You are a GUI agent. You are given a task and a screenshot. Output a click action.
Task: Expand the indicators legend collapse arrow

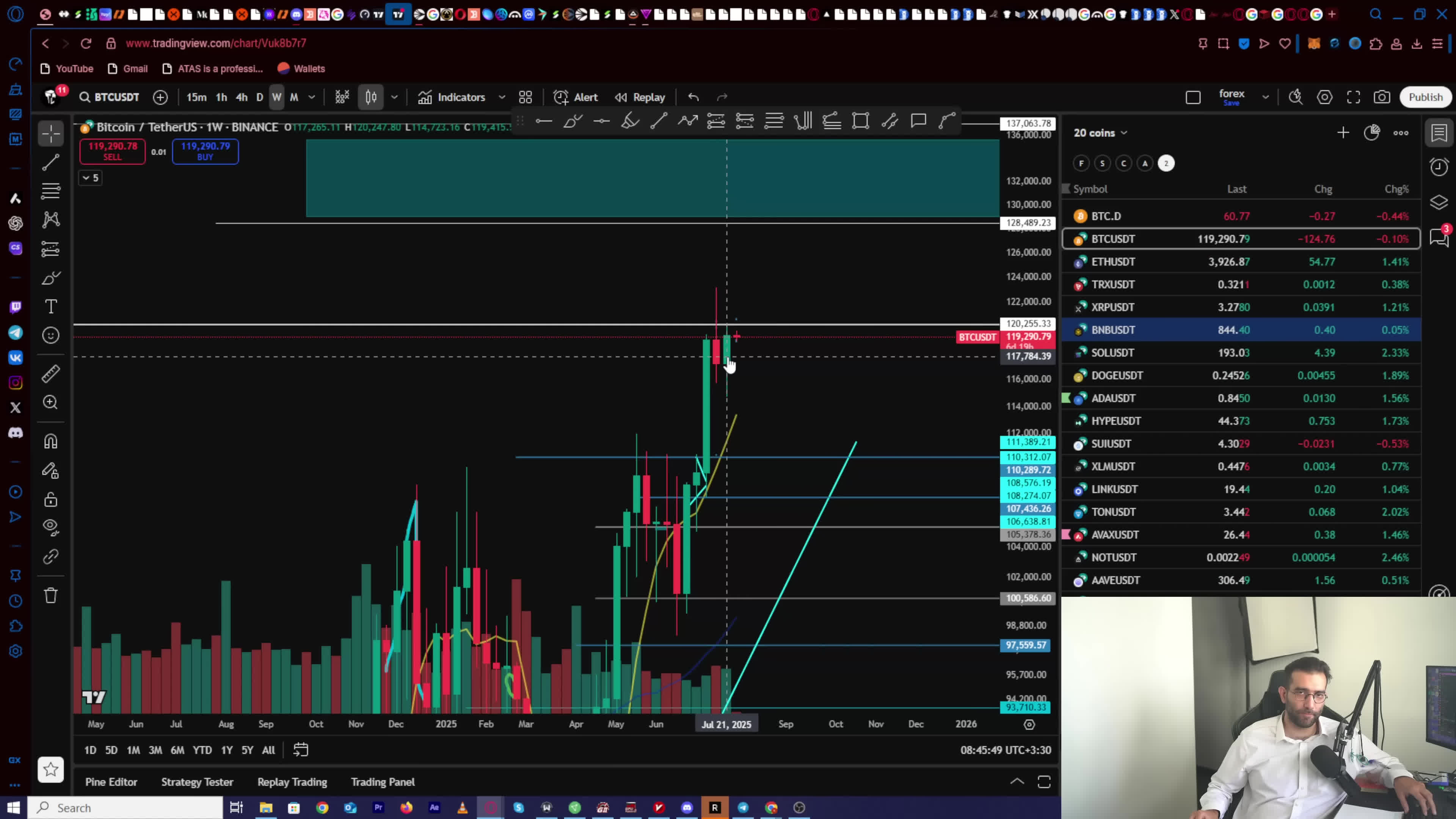tap(91, 177)
